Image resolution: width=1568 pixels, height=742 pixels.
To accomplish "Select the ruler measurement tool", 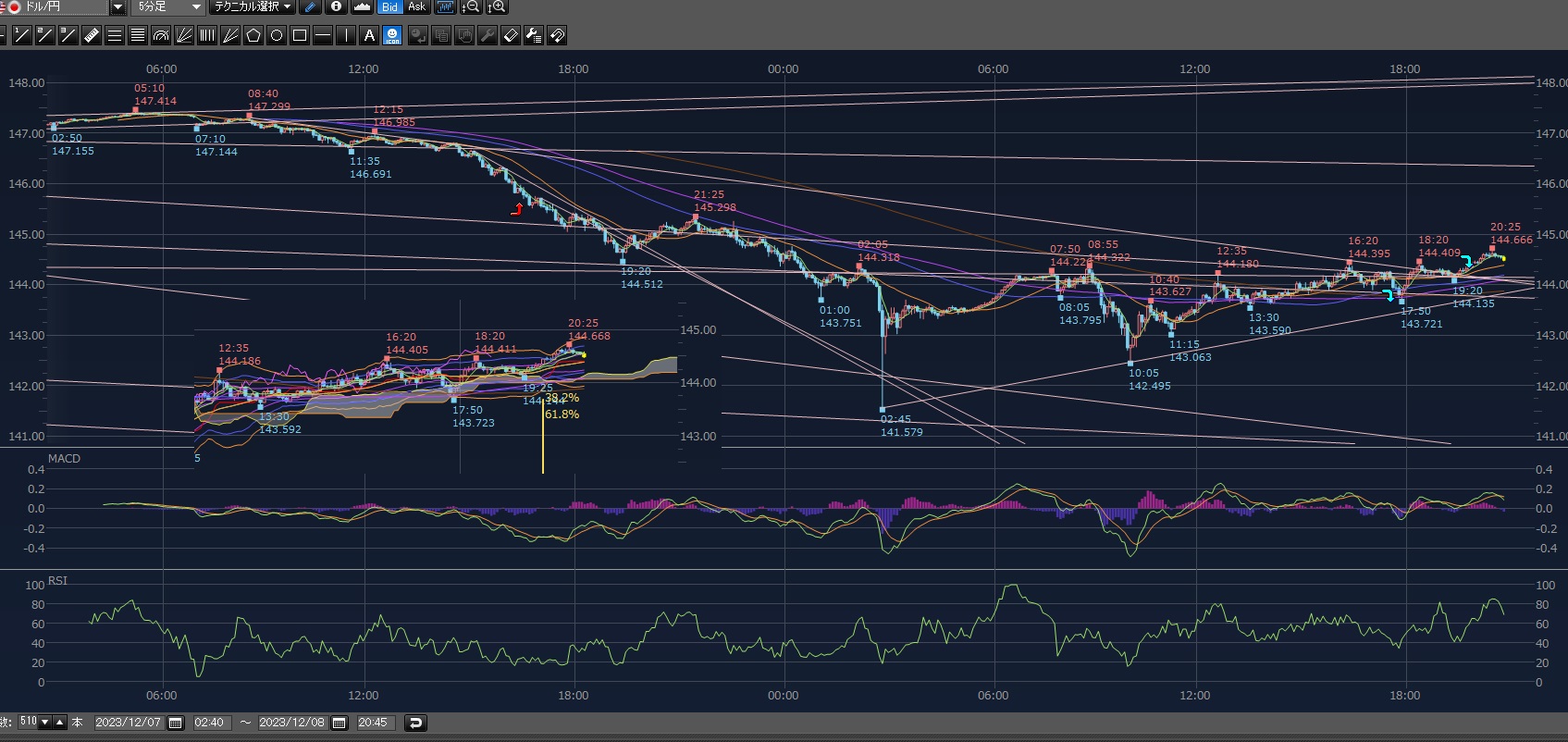I will click(91, 36).
